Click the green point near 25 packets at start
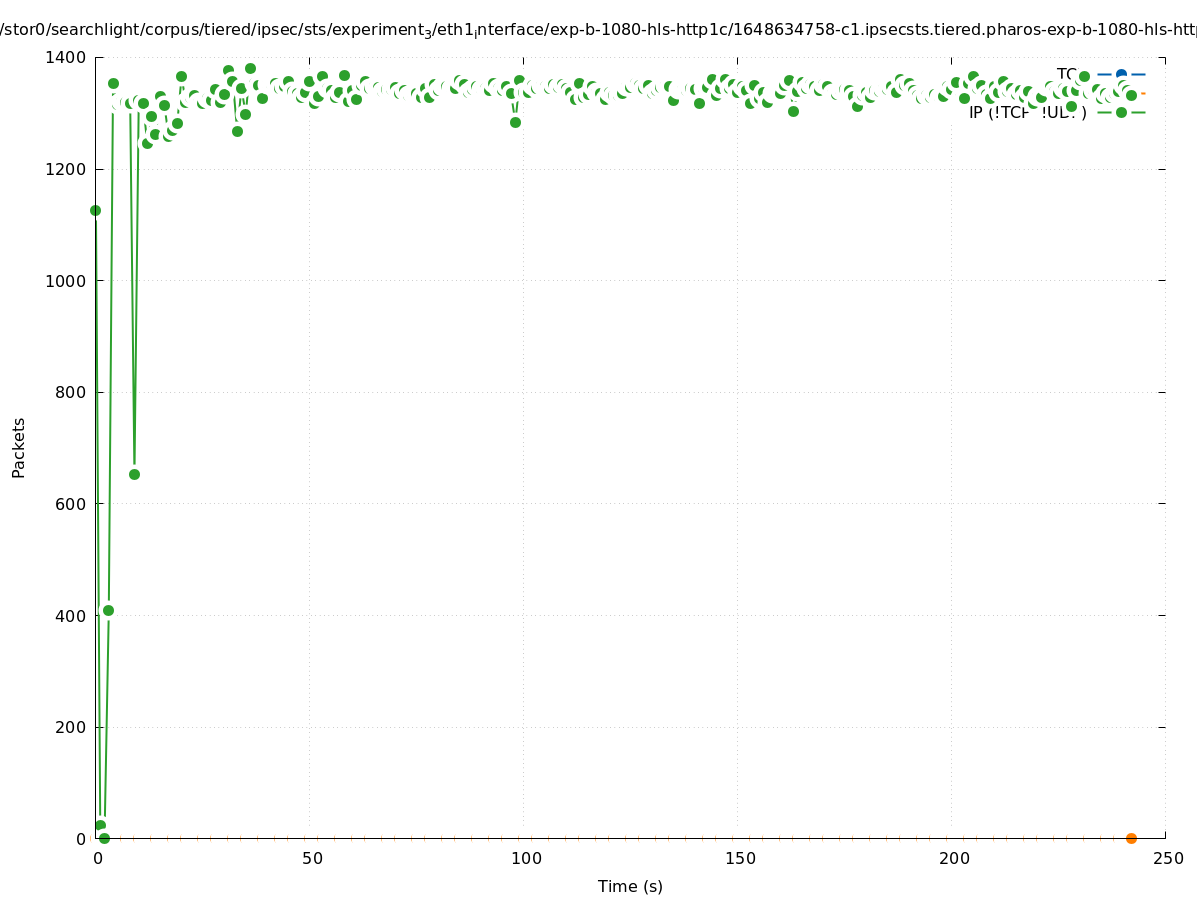This screenshot has height=900, width=1197. (100, 825)
